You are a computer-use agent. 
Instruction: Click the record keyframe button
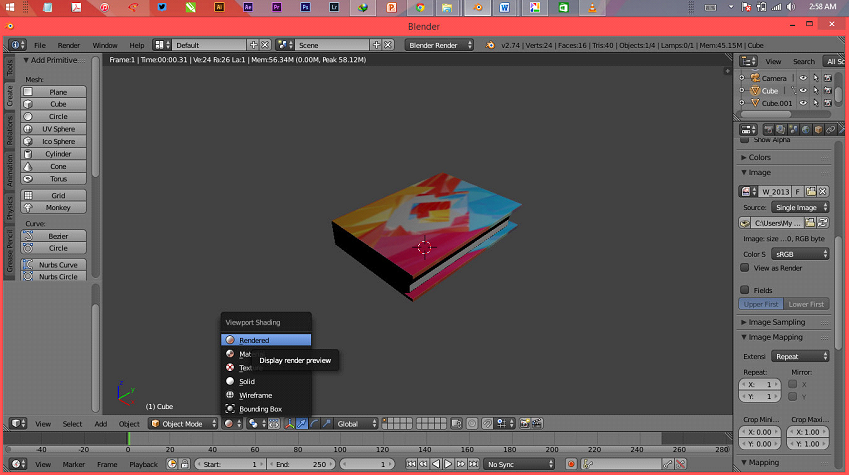571,464
